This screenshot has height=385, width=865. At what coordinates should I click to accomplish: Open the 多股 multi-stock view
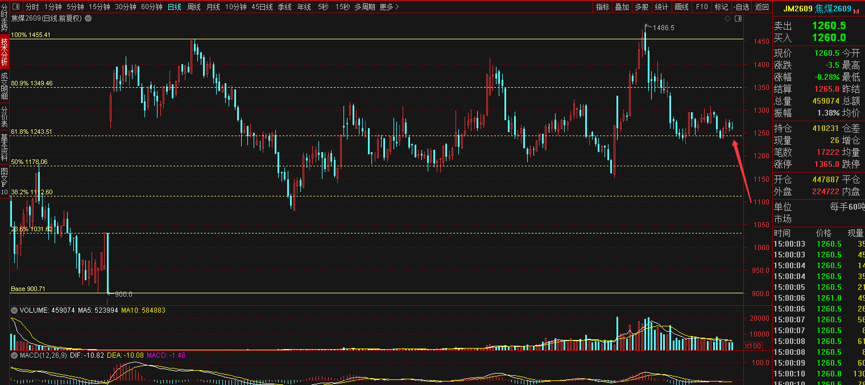pos(641,7)
